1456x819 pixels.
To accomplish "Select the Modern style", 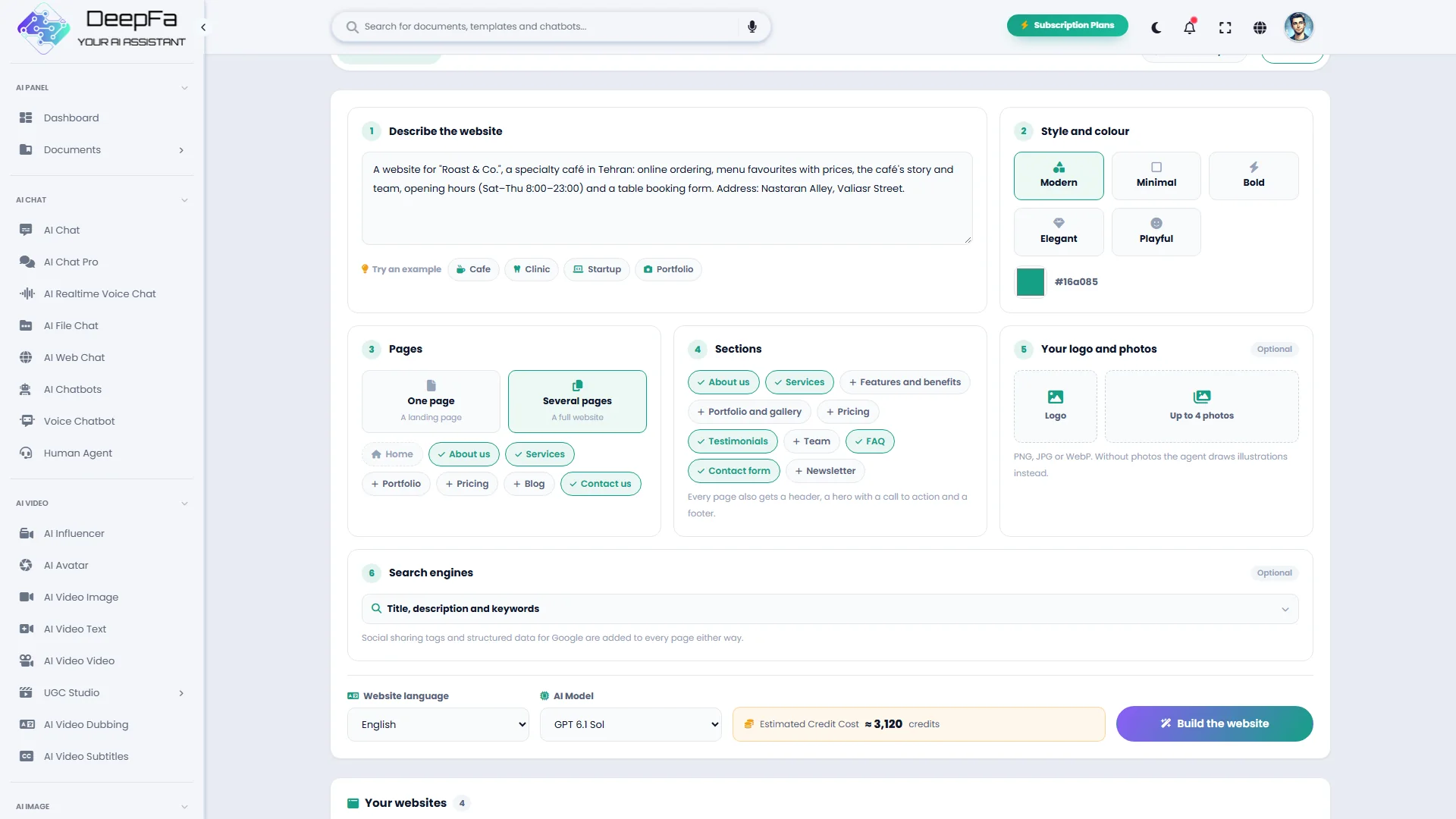I will pos(1059,176).
